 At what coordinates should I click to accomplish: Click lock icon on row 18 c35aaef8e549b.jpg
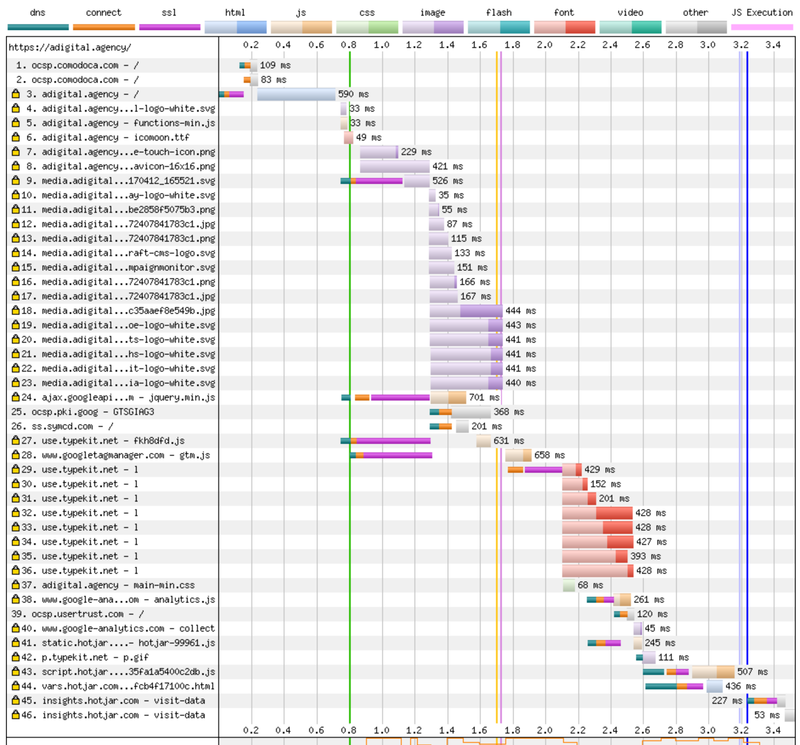point(15,310)
